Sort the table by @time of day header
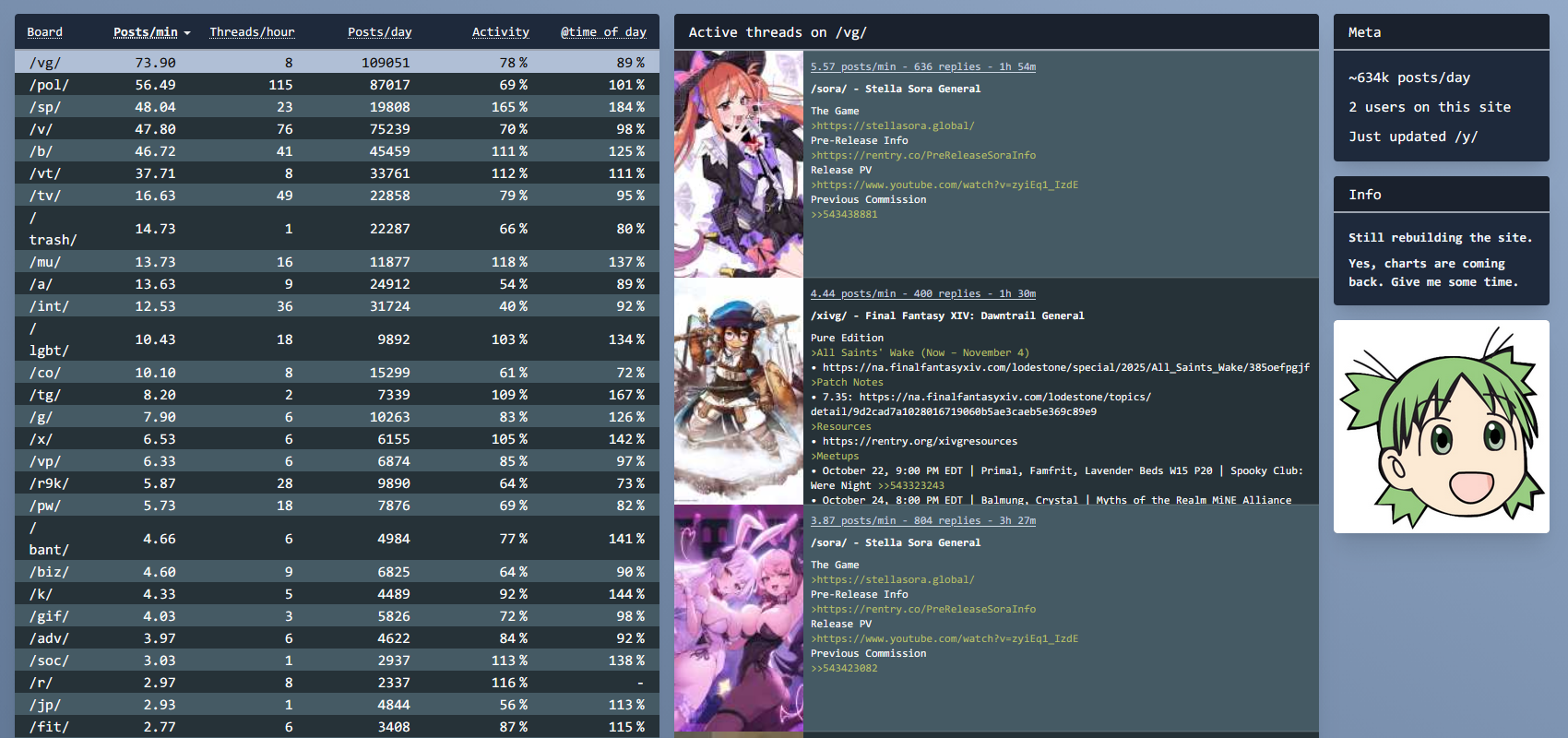 [x=603, y=32]
